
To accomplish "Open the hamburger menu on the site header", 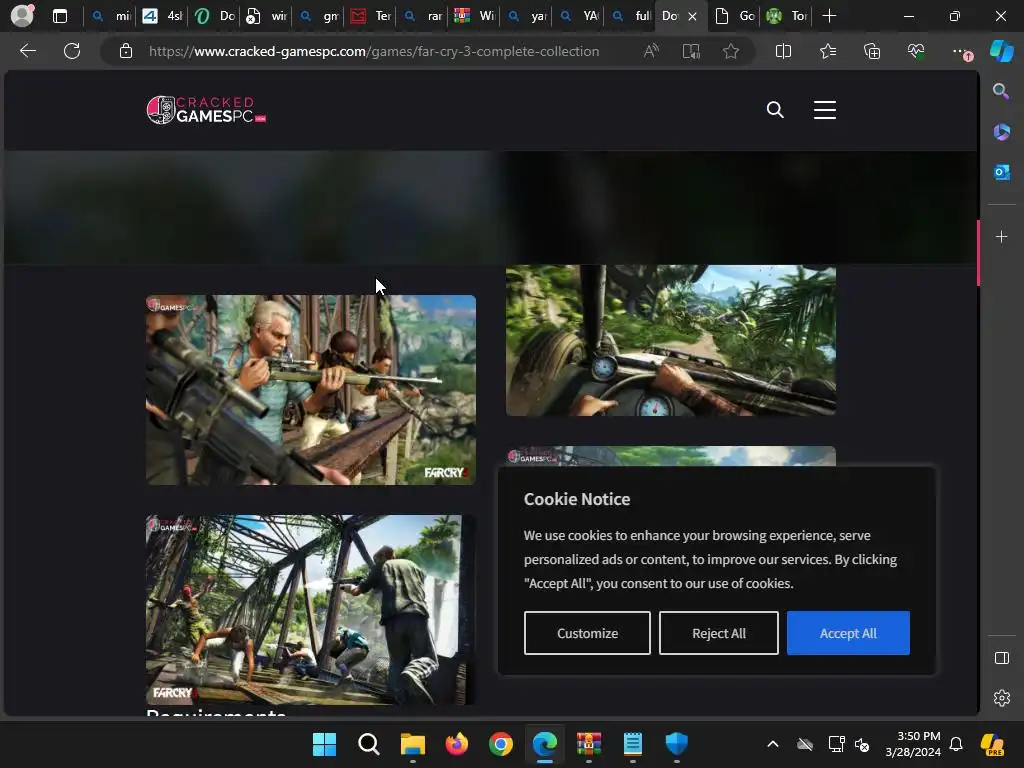I will 825,110.
